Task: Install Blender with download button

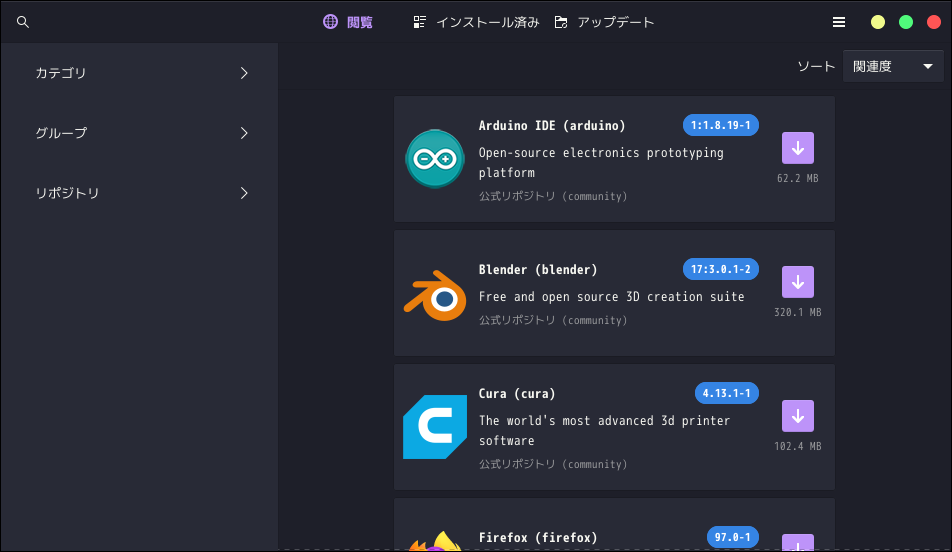Action: pyautogui.click(x=798, y=282)
